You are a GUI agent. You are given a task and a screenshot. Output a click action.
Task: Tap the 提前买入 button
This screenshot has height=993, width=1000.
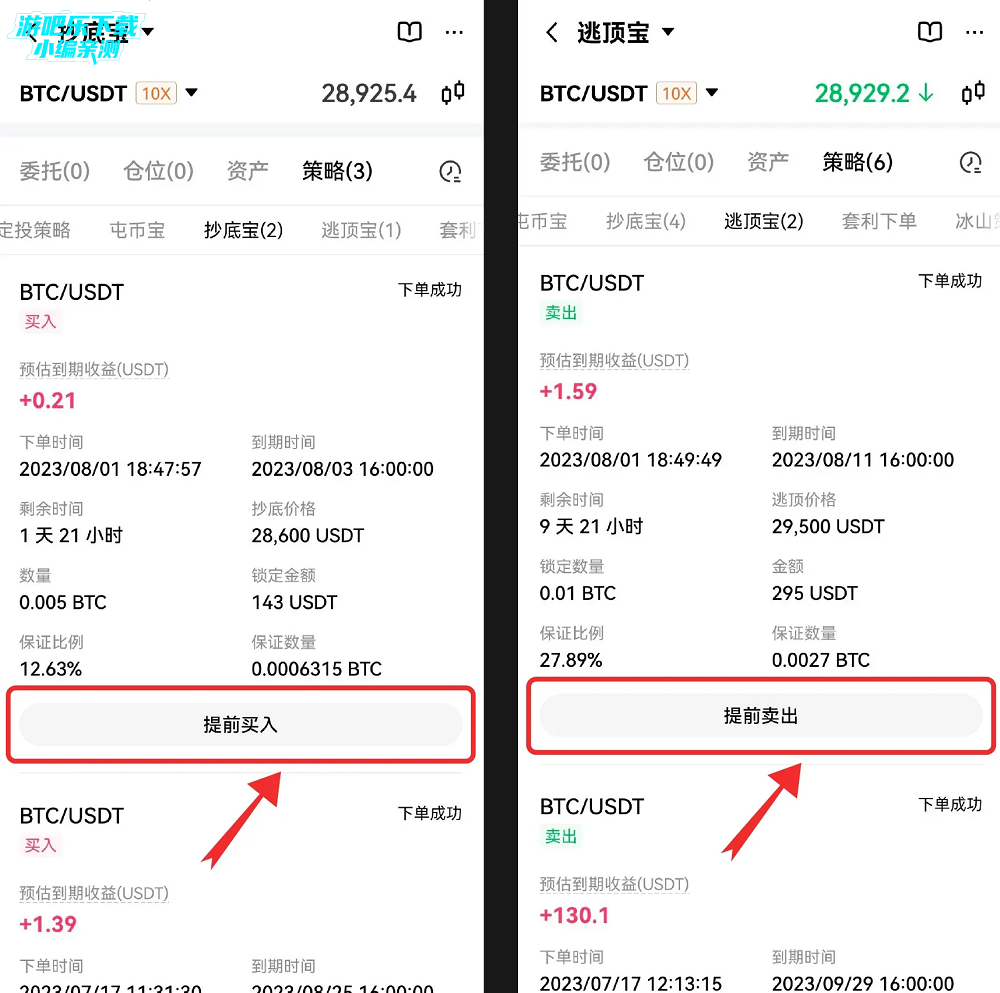pos(240,725)
